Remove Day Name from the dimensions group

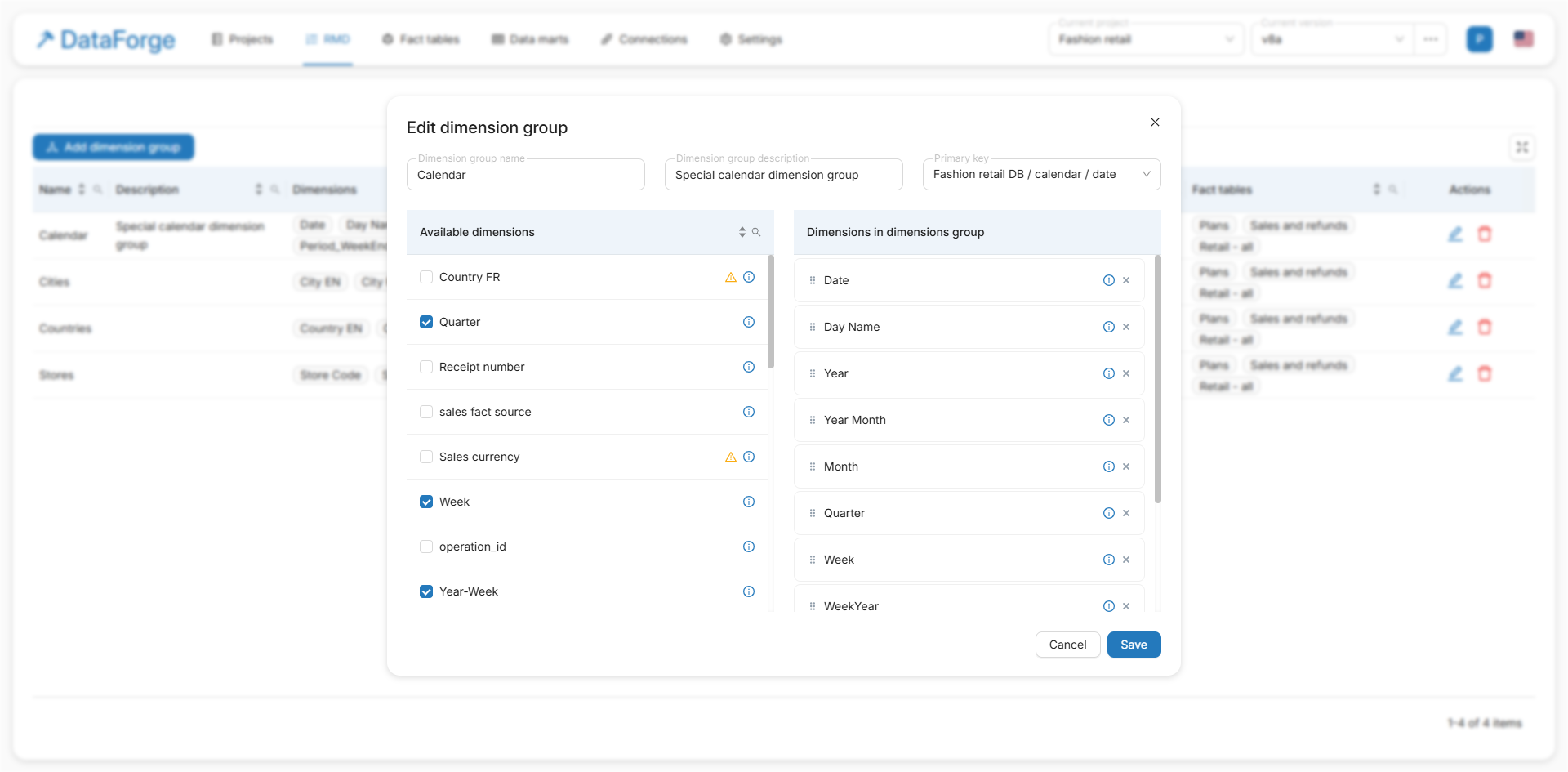click(x=1125, y=327)
